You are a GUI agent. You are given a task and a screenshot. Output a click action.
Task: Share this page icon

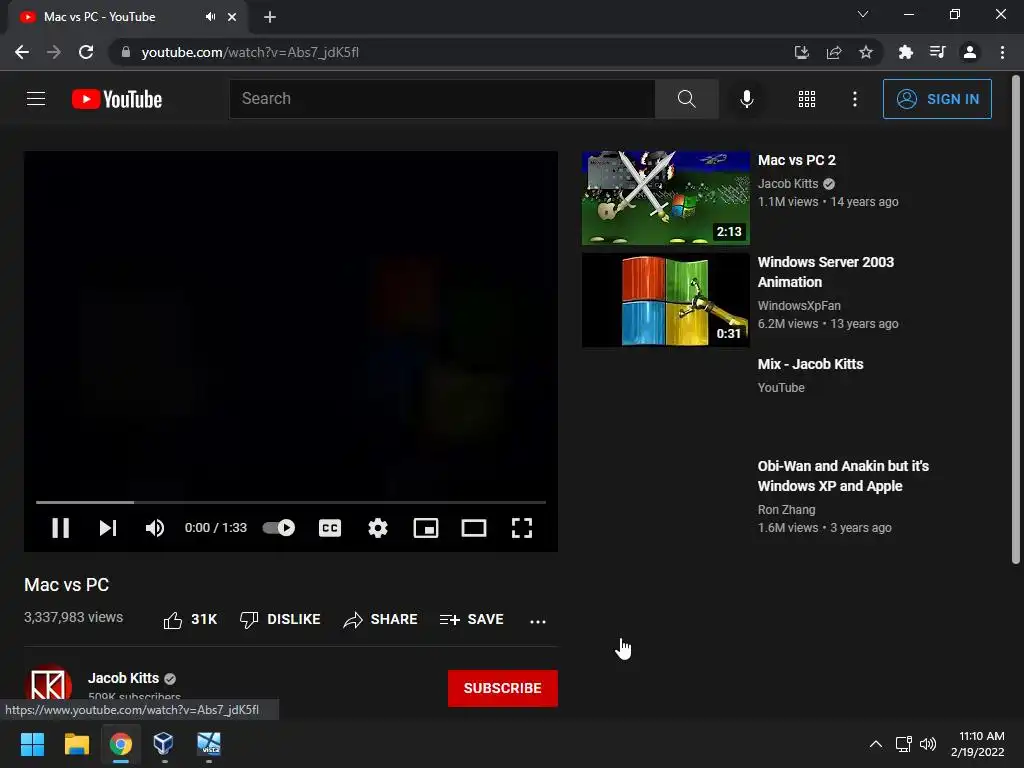pyautogui.click(x=833, y=52)
